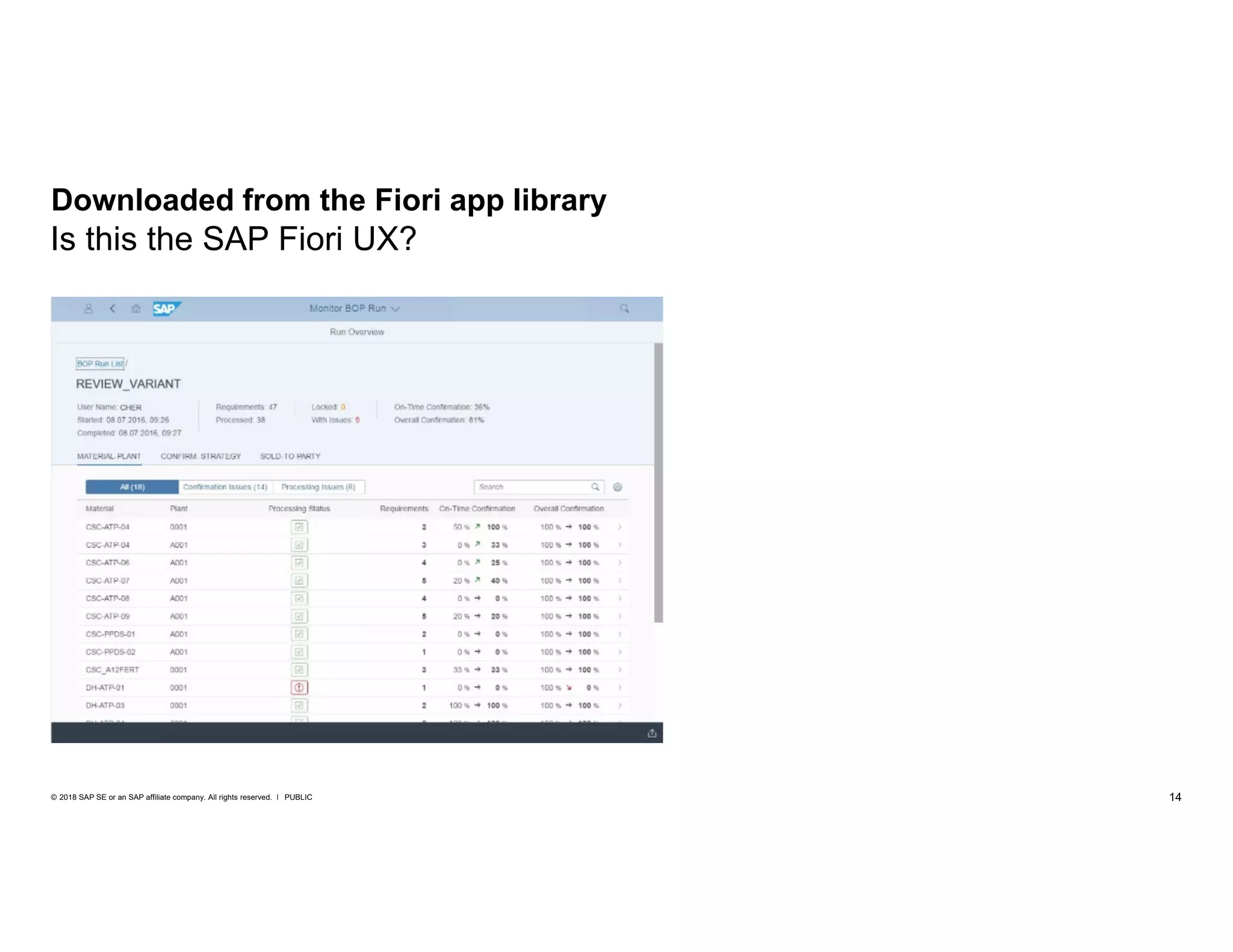Filter by Confirmation Issues (14)

pyautogui.click(x=225, y=487)
